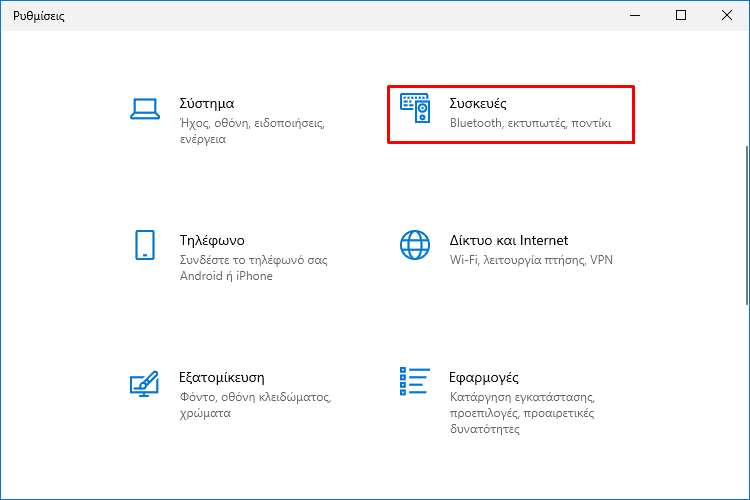This screenshot has width=750, height=500.
Task: Click the Συσκευές category title
Action: click(477, 103)
